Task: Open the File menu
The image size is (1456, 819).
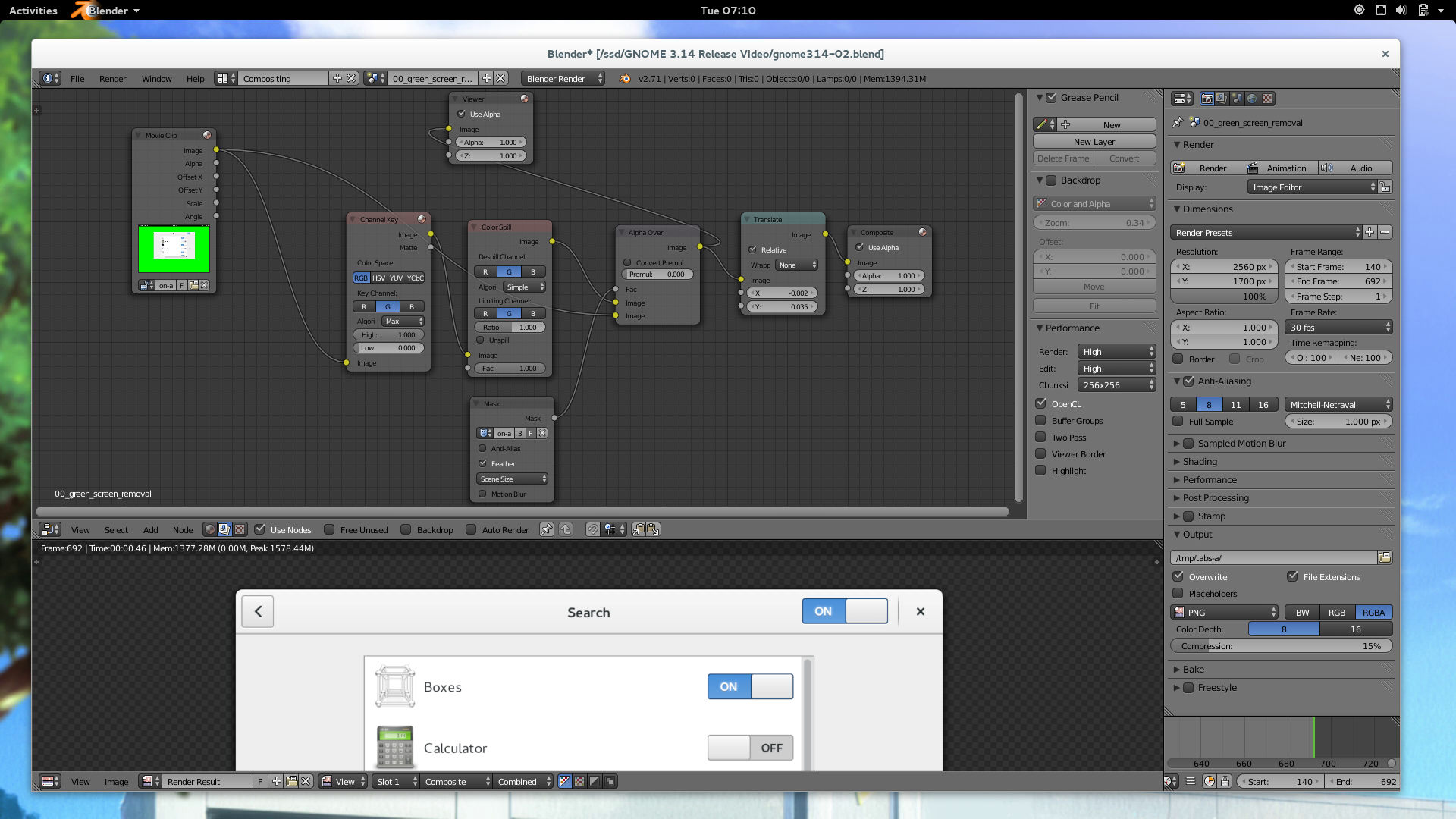Action: point(77,78)
